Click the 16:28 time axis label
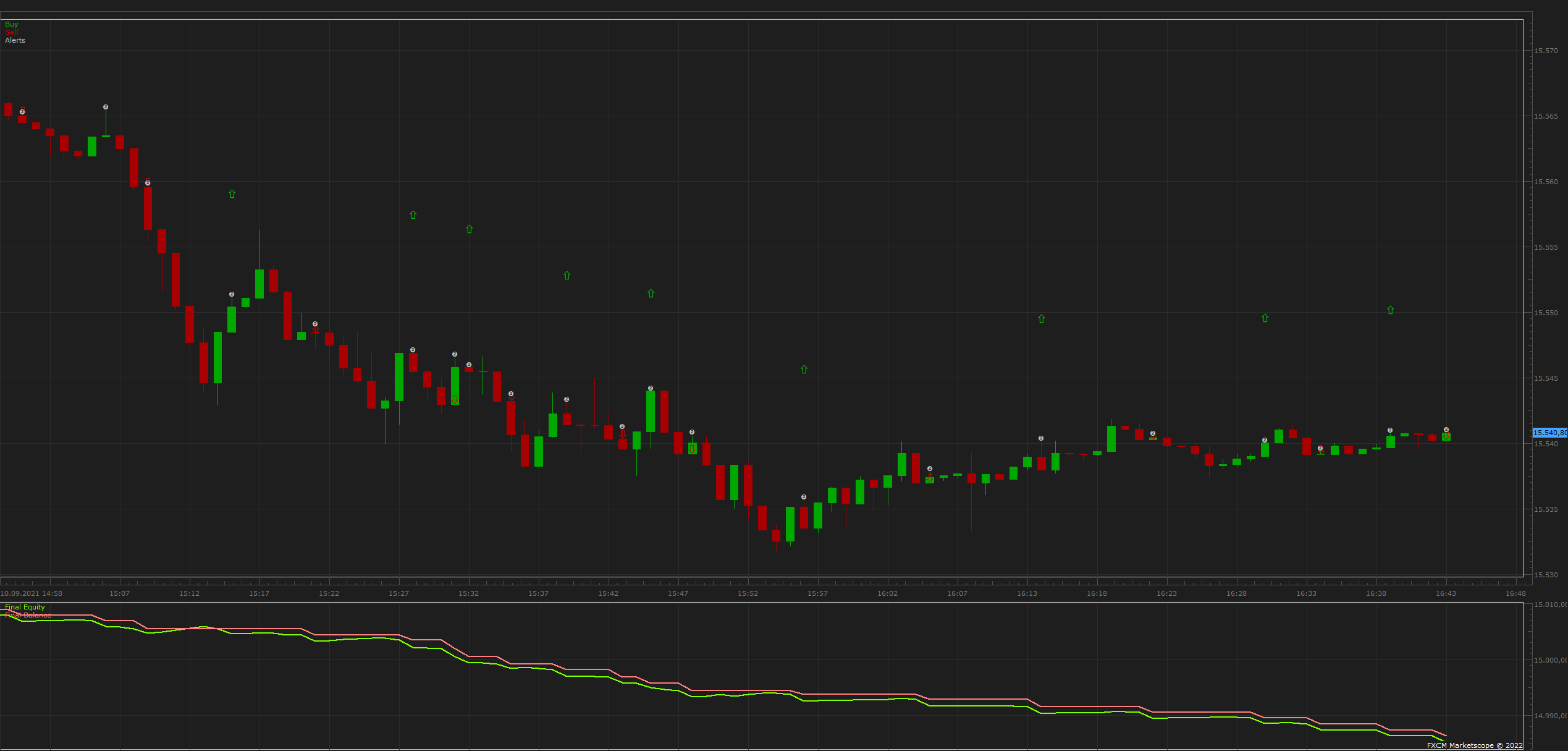This screenshot has width=1568, height=751. [x=1237, y=593]
